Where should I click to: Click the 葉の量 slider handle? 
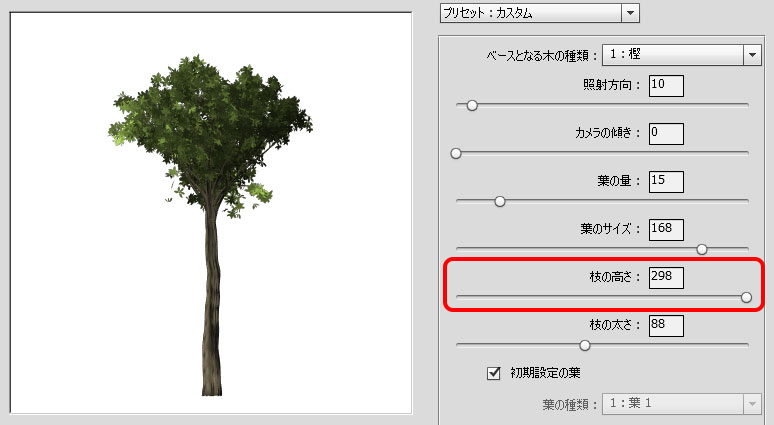coord(500,201)
